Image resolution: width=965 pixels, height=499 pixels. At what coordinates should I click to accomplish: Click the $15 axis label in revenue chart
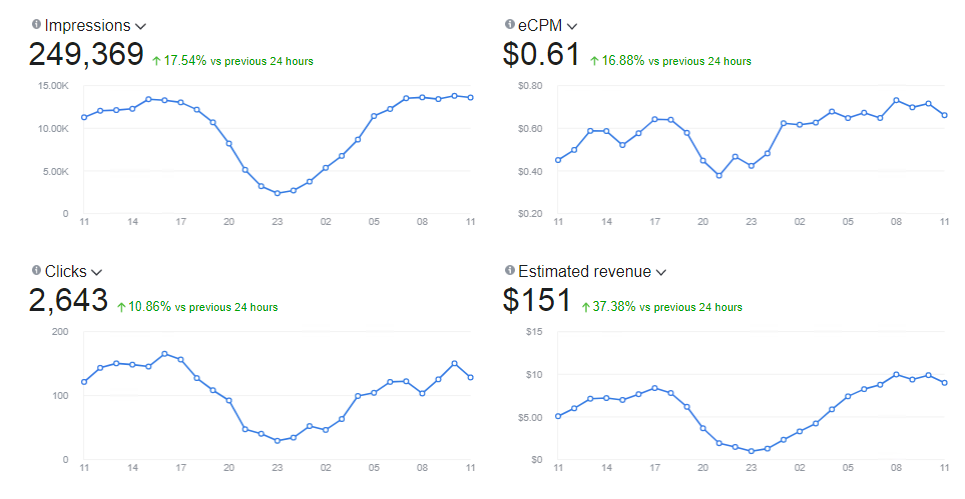[534, 332]
